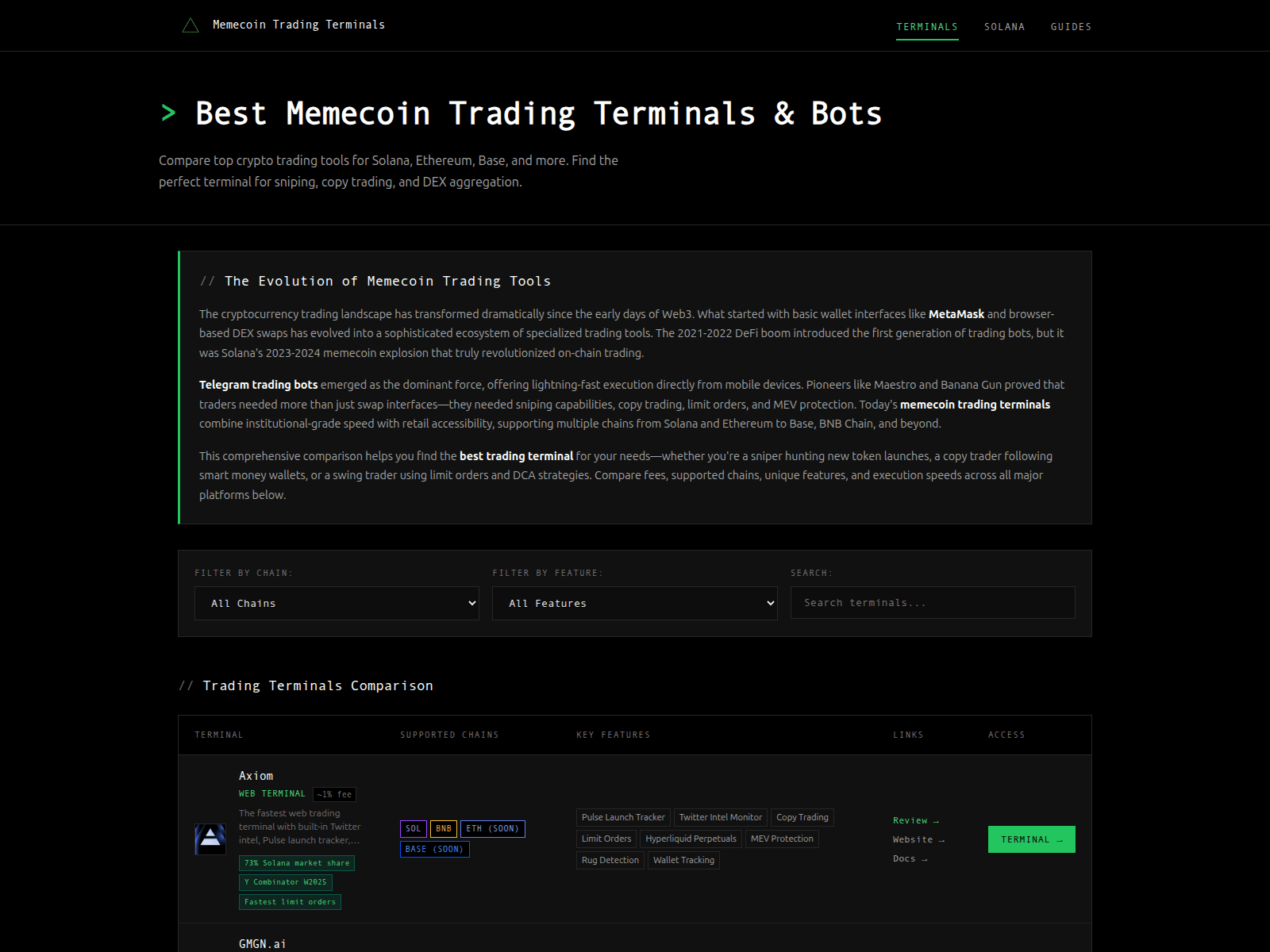This screenshot has width=1270, height=952.
Task: Click the SOL chain badge
Action: (x=414, y=828)
